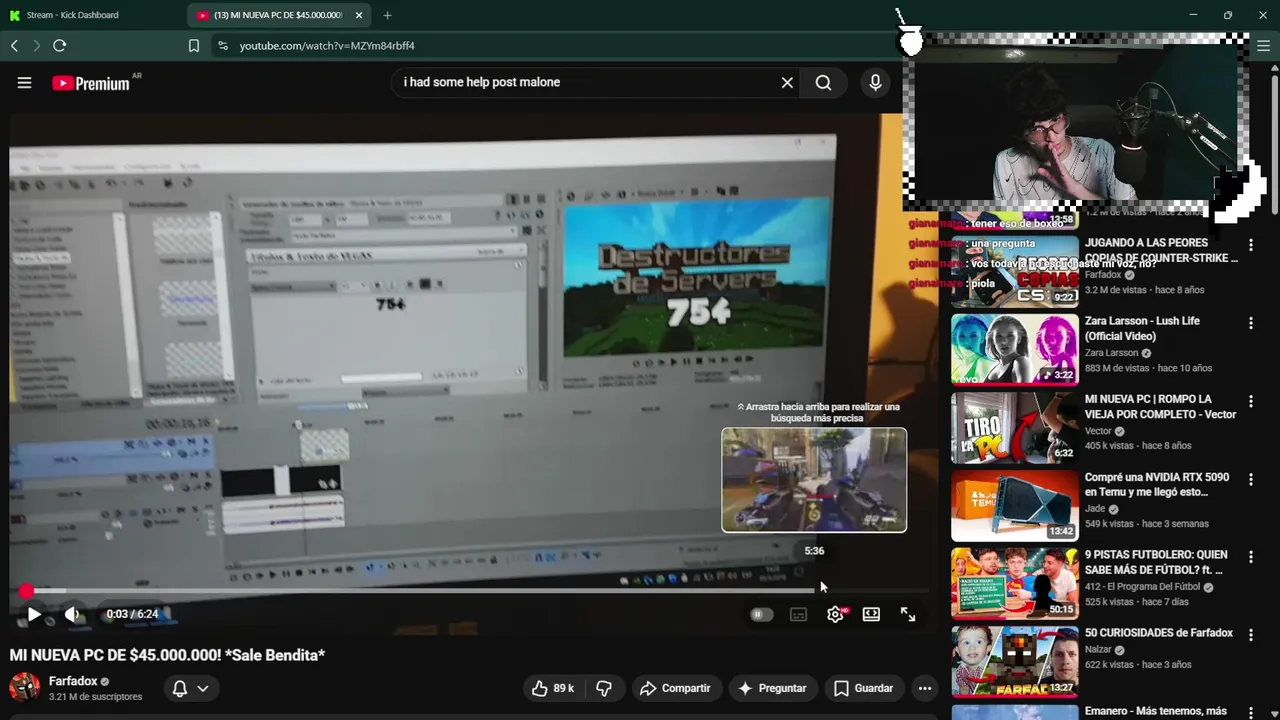Open the YouTube hamburger guide menu

point(24,83)
